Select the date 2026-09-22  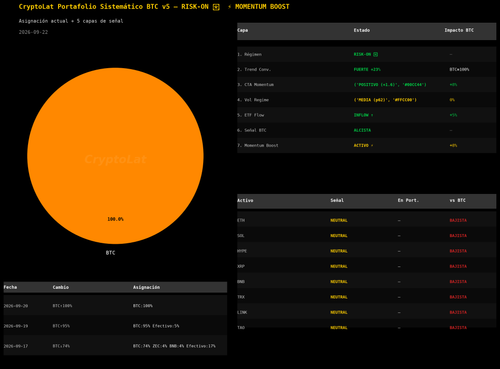(x=33, y=32)
